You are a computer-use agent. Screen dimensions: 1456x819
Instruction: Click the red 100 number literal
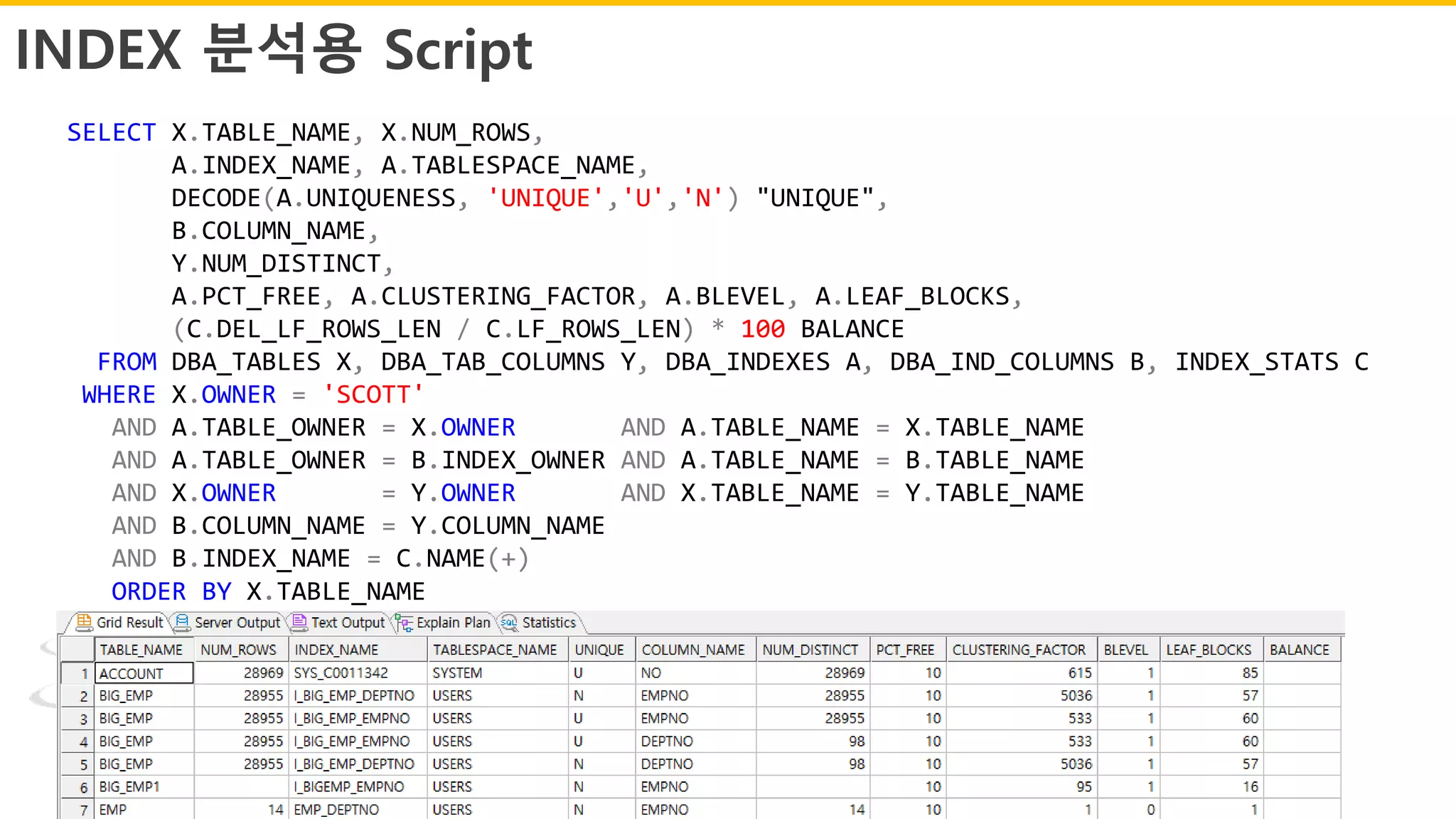coord(763,329)
